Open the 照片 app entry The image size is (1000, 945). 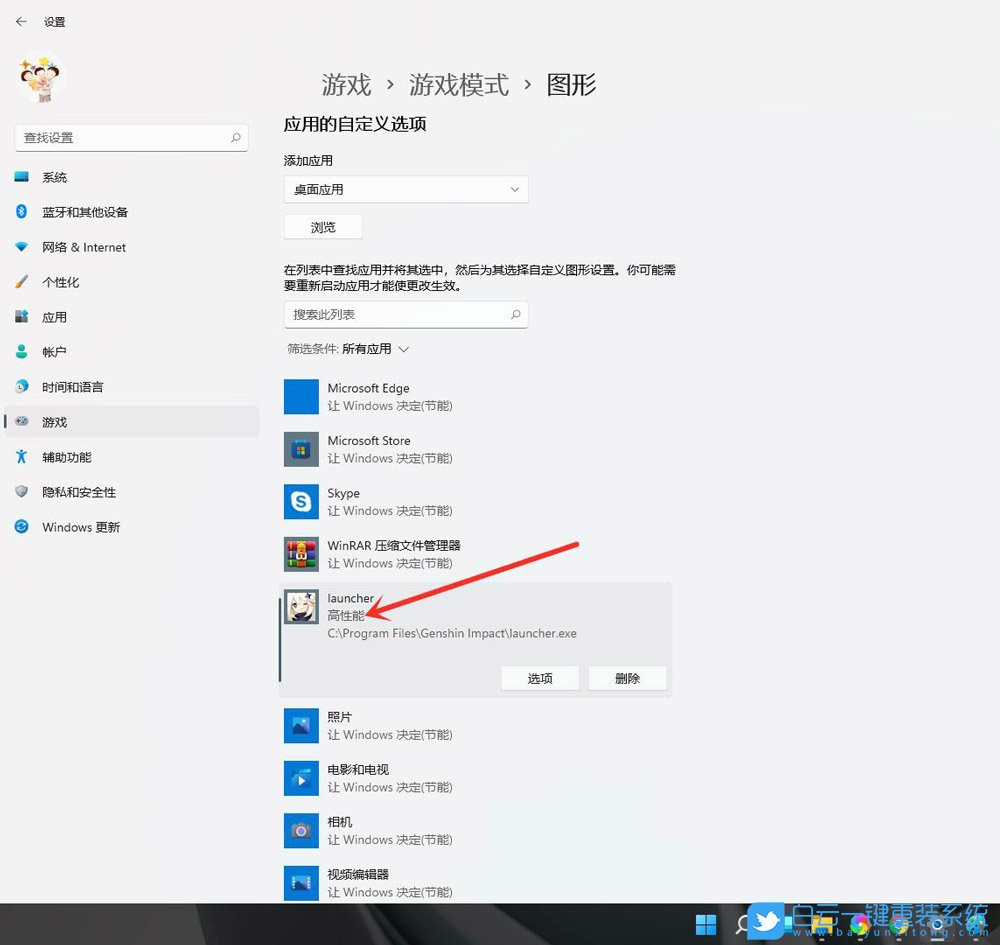point(301,725)
